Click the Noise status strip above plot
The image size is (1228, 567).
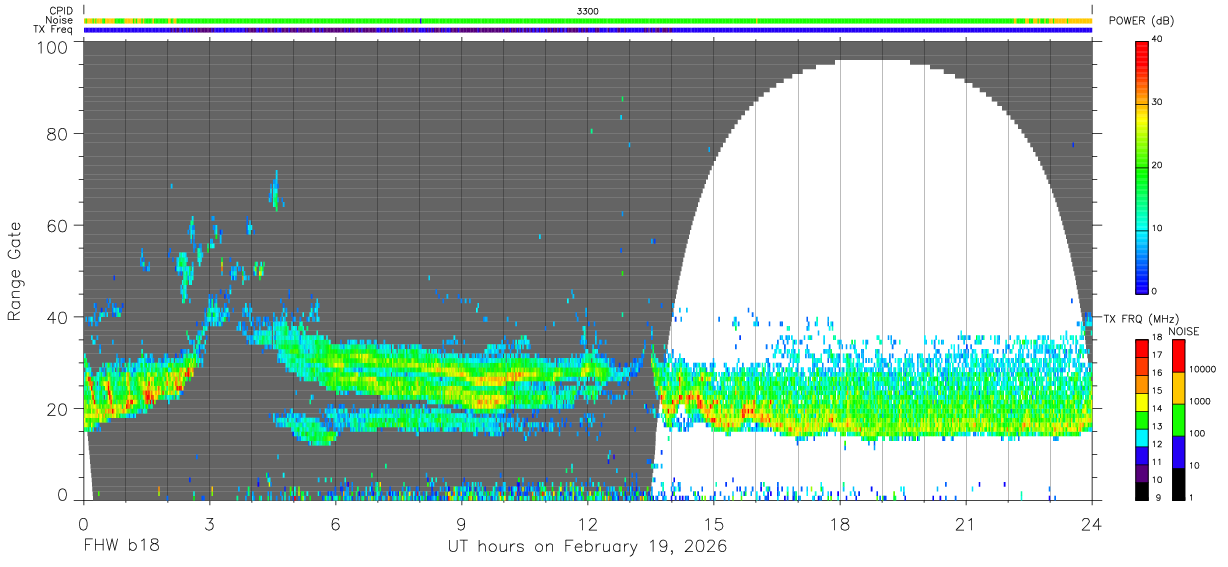pyautogui.click(x=588, y=20)
